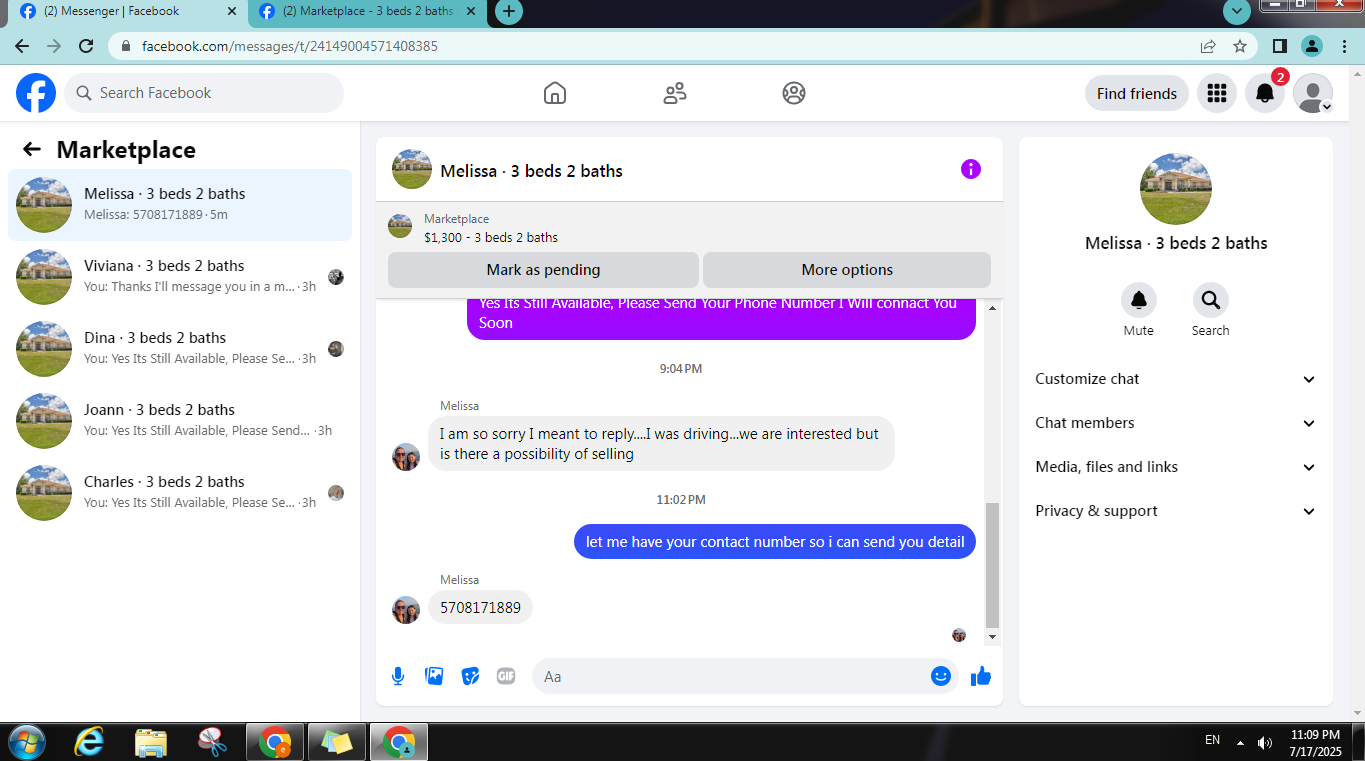Launch Internet Explorer from the taskbar
Image resolution: width=1365 pixels, height=761 pixels.
89,741
